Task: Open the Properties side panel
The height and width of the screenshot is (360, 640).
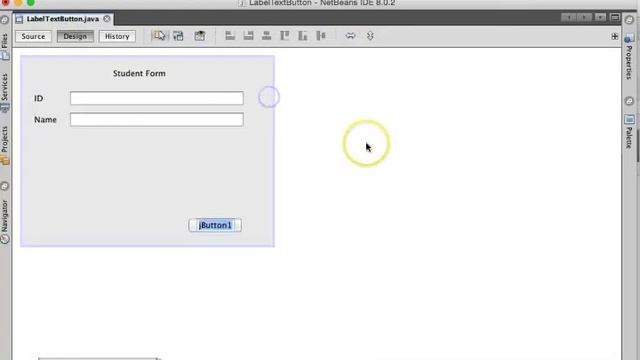Action: tap(629, 56)
